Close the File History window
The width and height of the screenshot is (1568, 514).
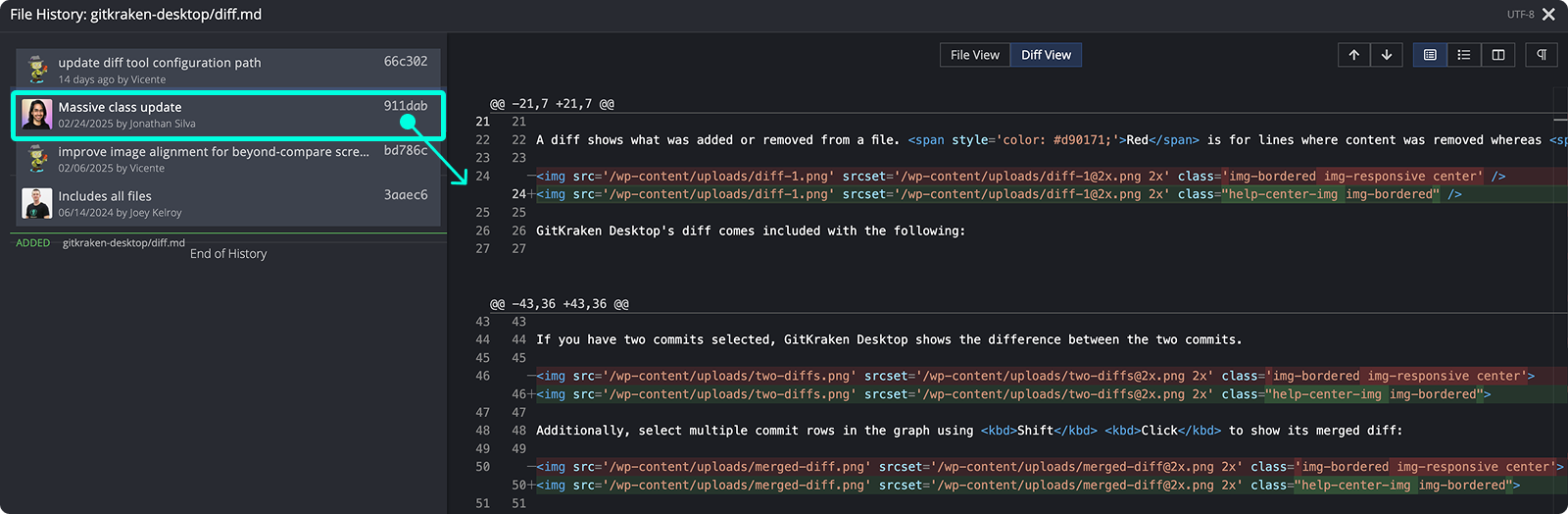click(1548, 15)
